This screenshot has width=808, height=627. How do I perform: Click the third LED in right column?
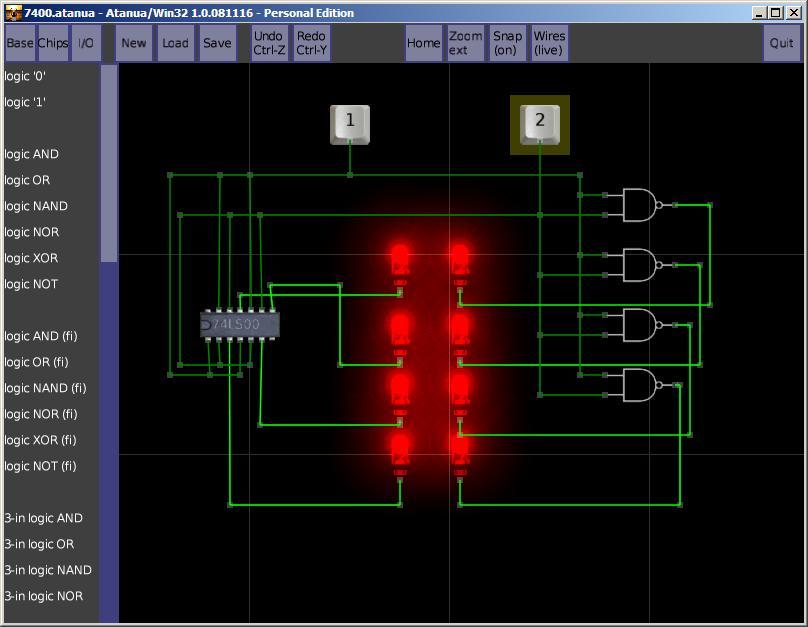pos(460,394)
